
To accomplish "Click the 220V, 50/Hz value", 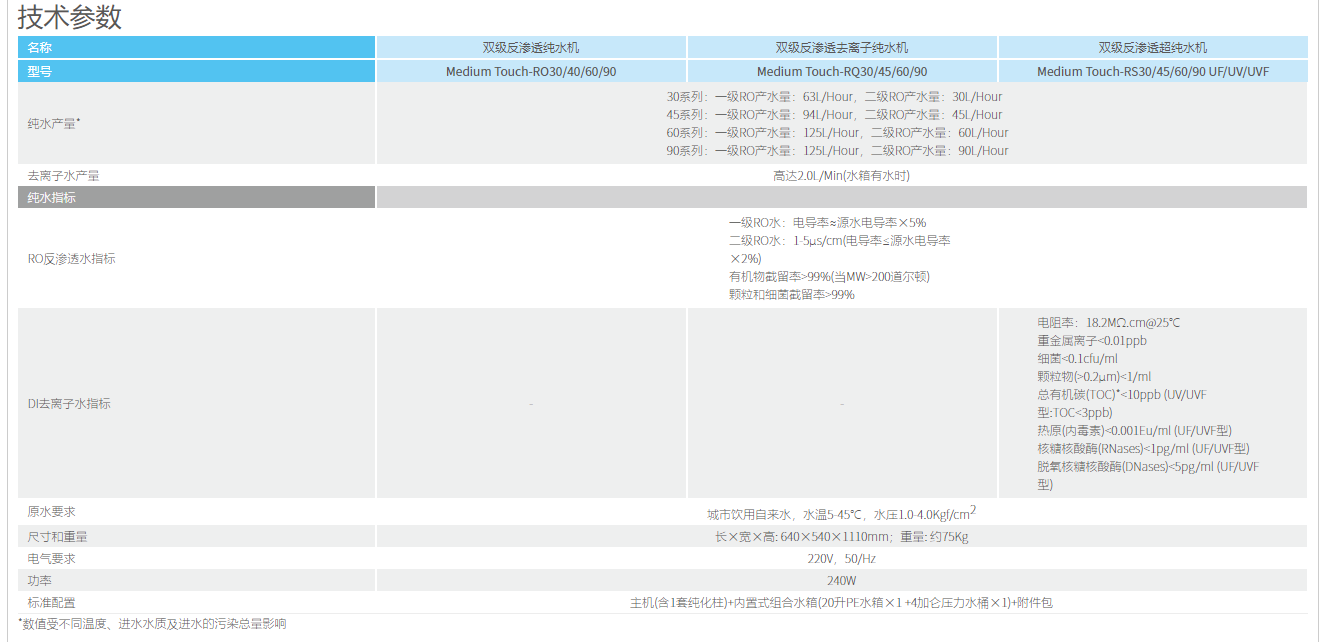I will (841, 559).
